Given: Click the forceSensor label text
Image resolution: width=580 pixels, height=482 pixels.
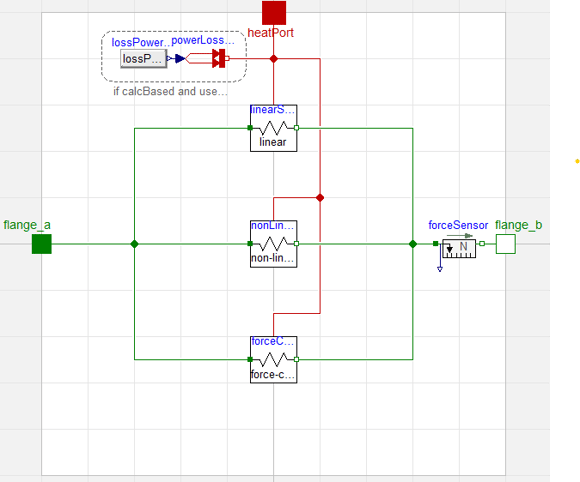Looking at the screenshot, I should (x=458, y=225).
